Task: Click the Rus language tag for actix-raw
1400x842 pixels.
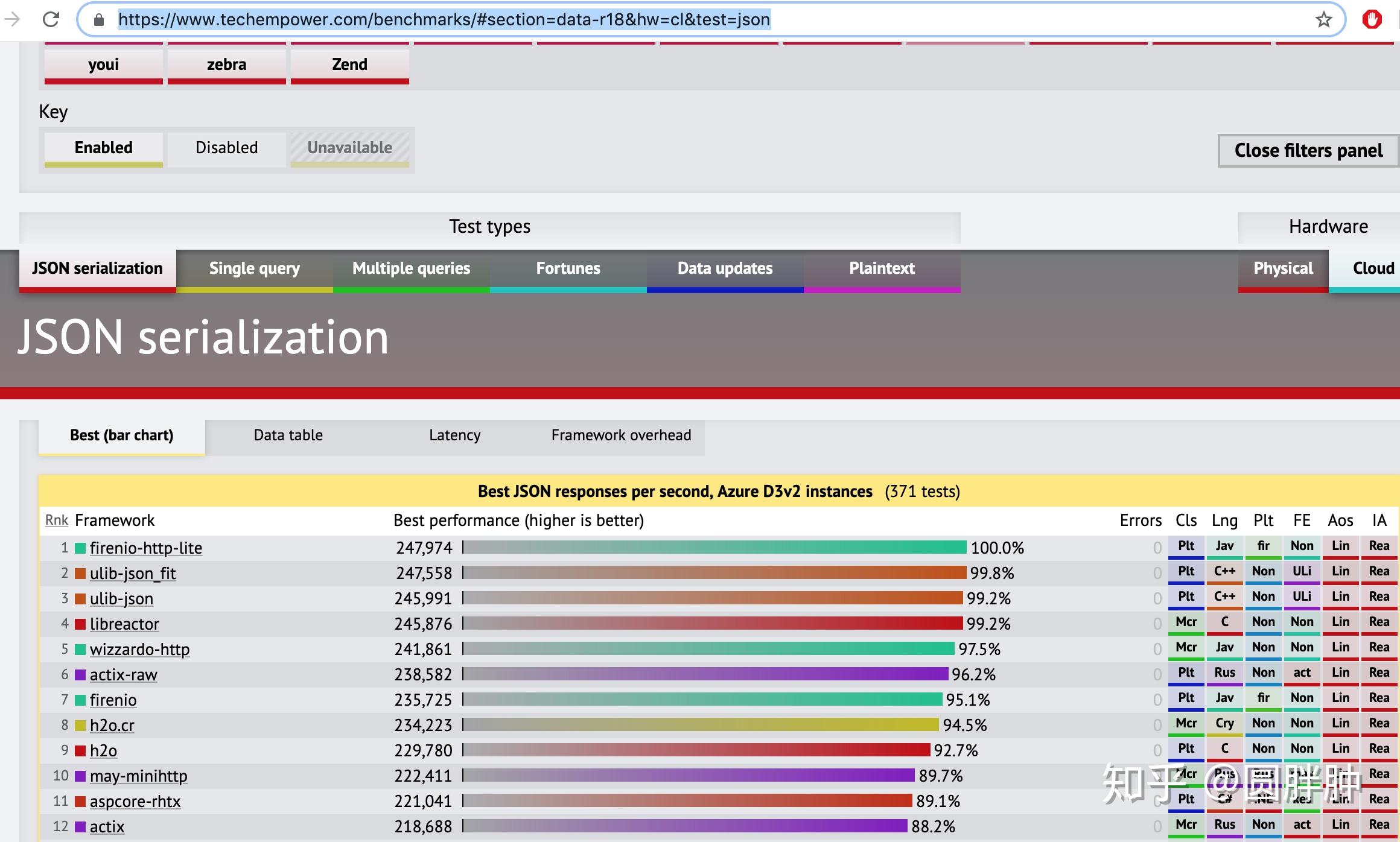Action: (x=1225, y=674)
